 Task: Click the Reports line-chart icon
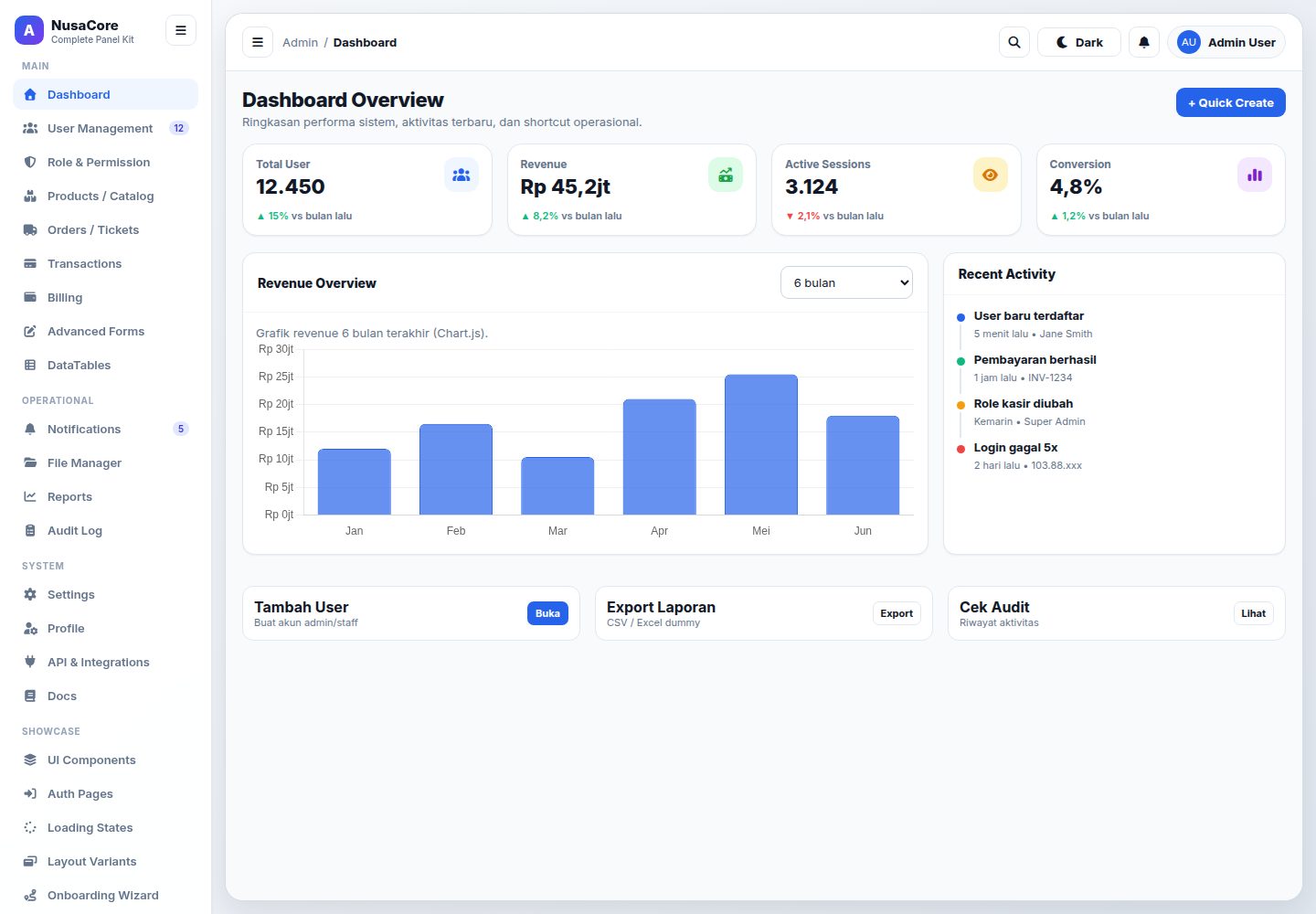tap(30, 496)
